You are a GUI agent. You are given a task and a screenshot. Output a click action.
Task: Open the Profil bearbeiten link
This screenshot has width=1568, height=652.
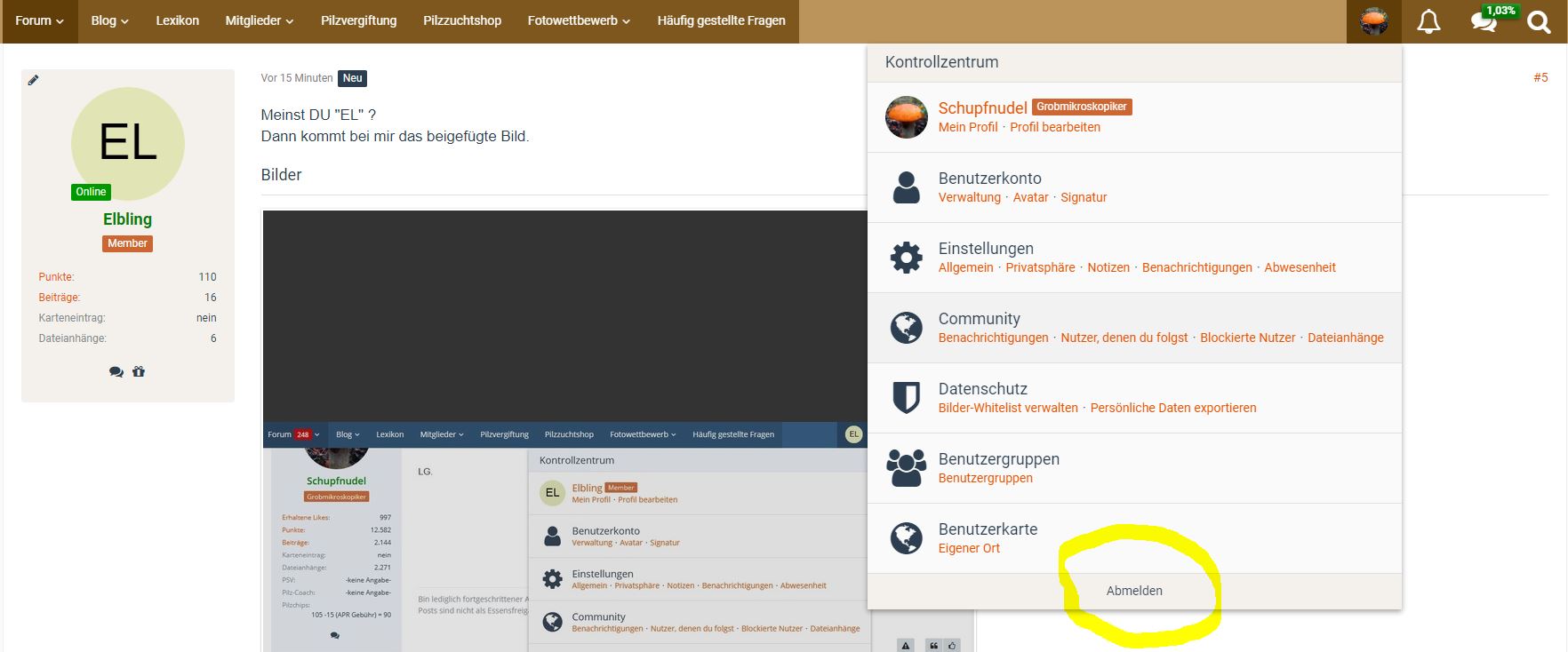(1054, 127)
